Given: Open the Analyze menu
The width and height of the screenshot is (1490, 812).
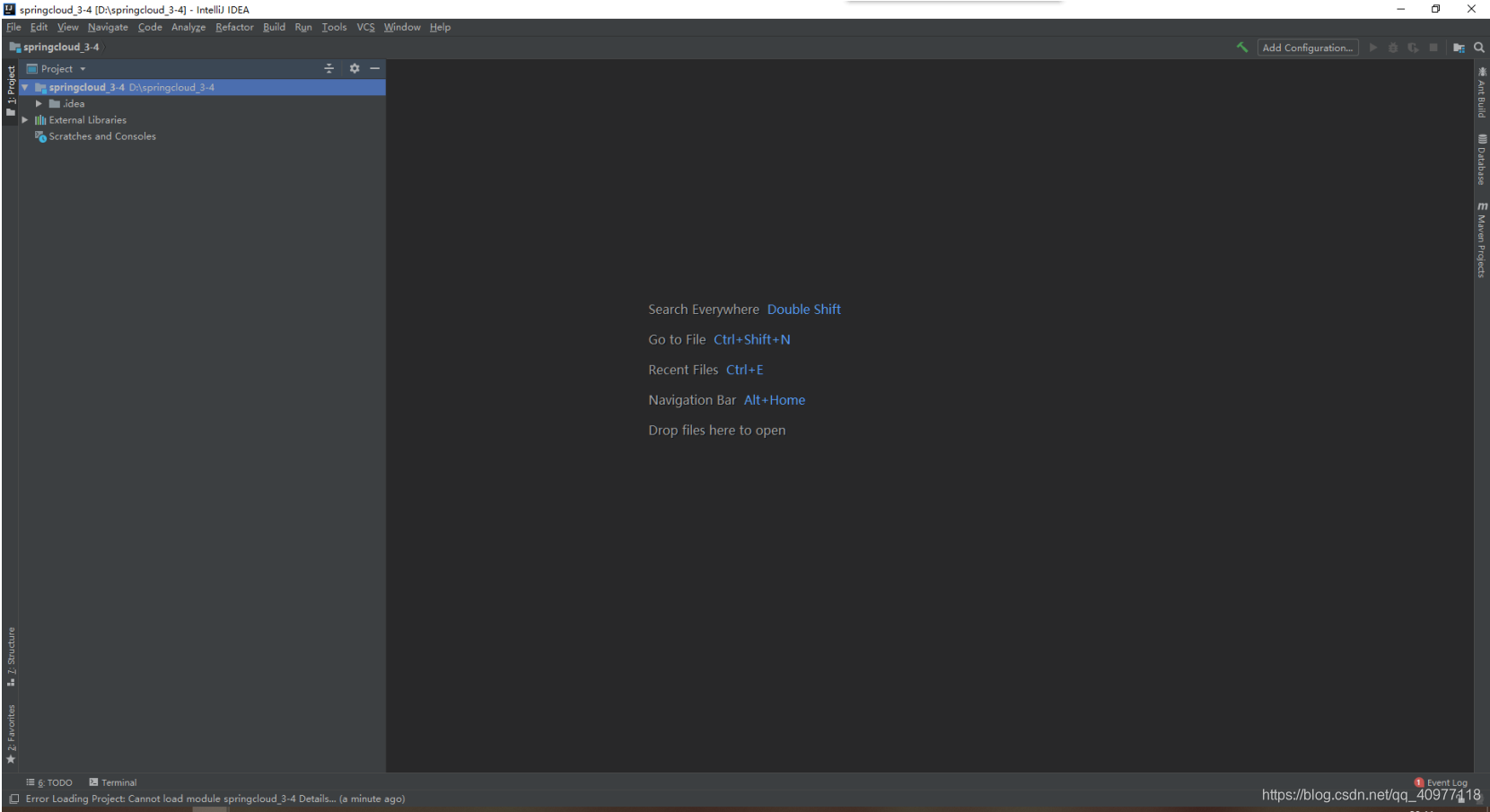Looking at the screenshot, I should pyautogui.click(x=188, y=27).
